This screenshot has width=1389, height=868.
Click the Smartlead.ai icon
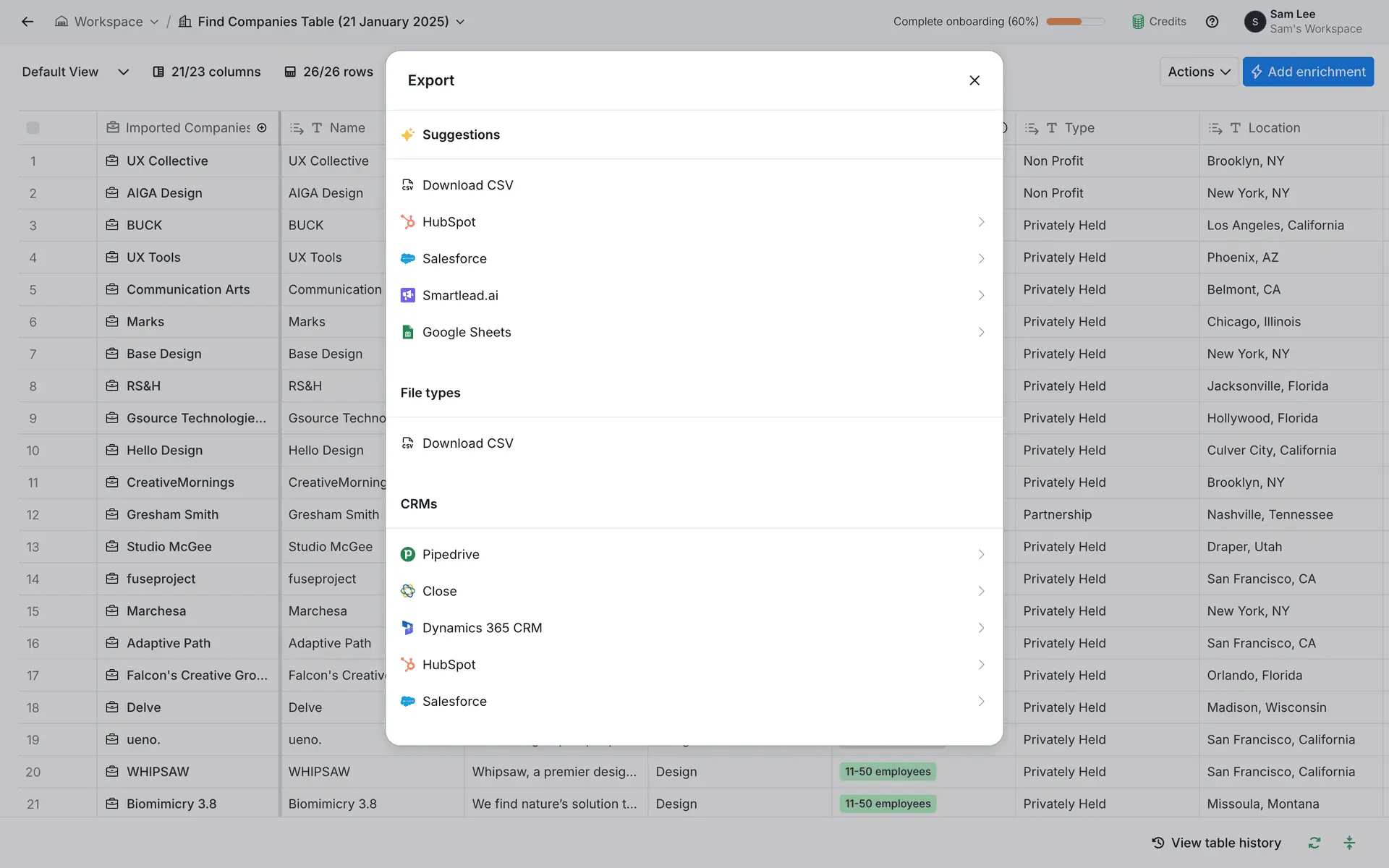pyautogui.click(x=408, y=295)
